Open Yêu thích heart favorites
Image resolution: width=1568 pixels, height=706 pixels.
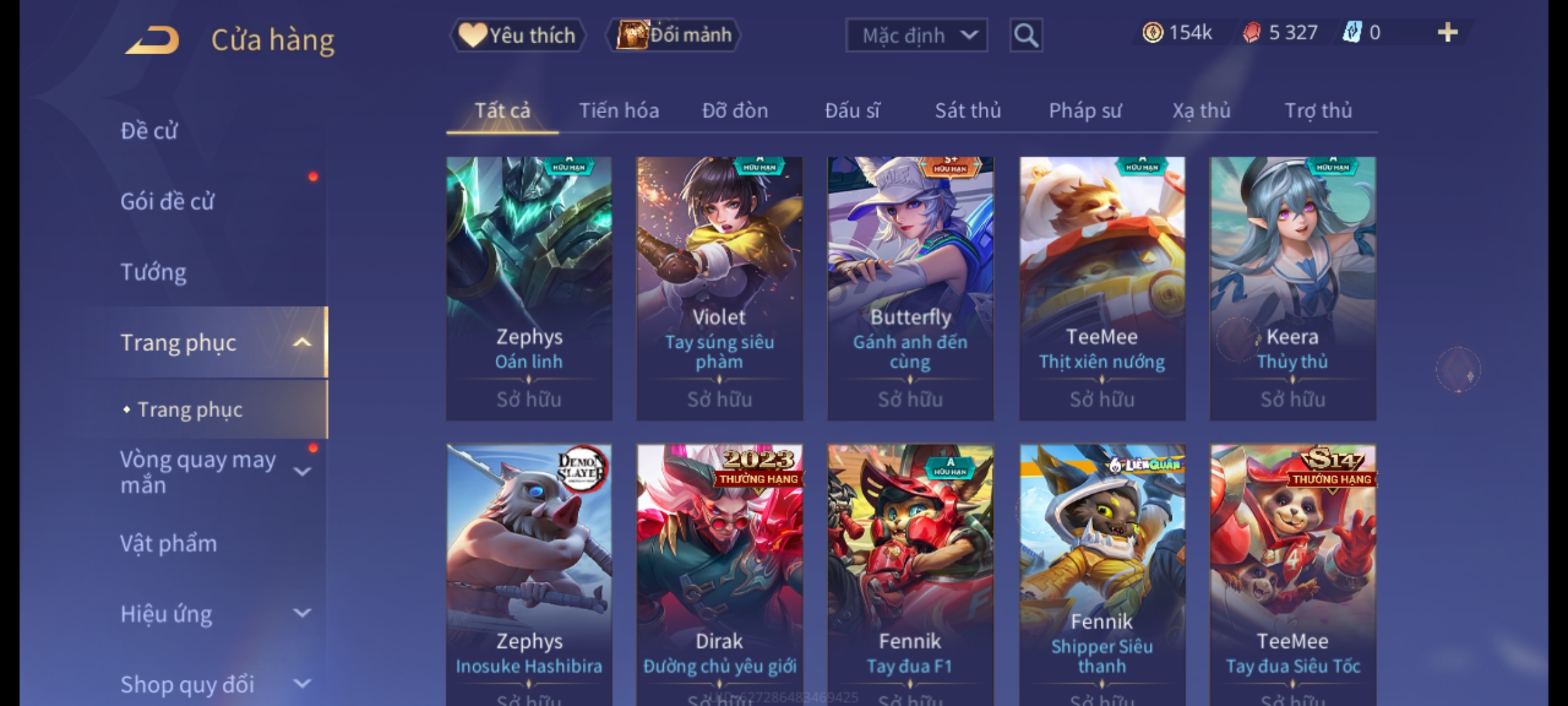[518, 35]
